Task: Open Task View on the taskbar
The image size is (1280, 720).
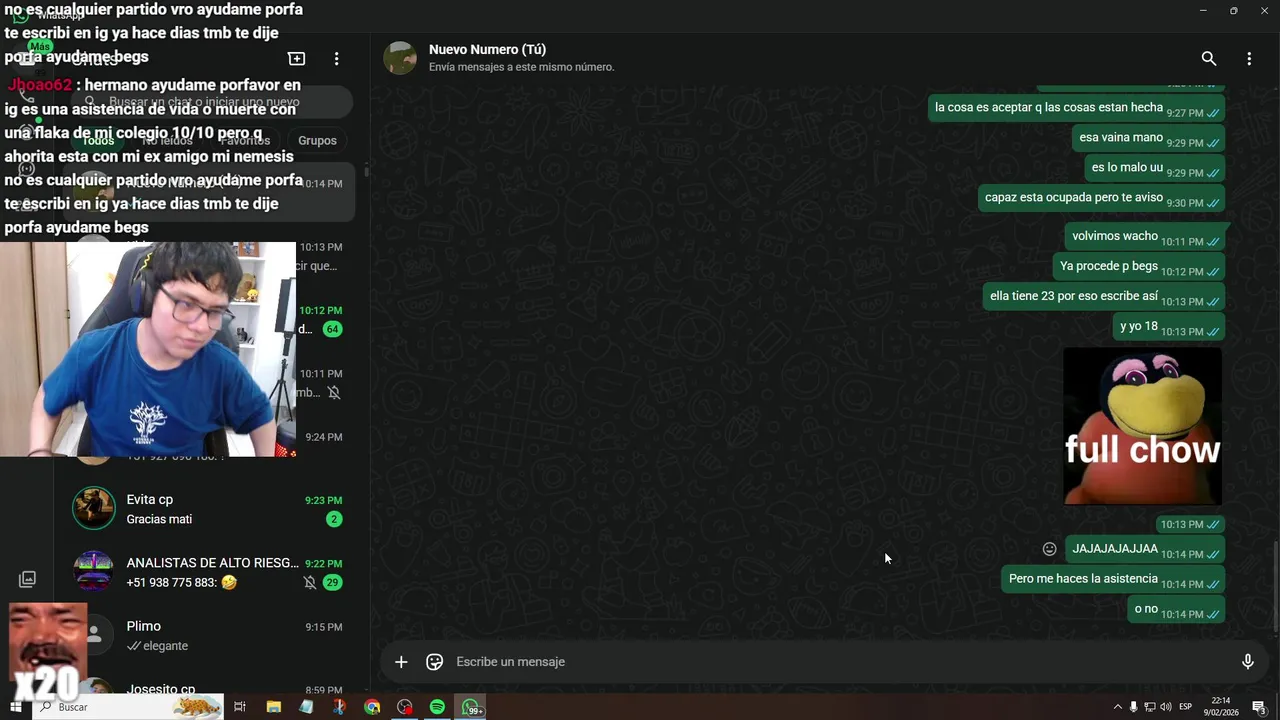Action: tap(240, 707)
